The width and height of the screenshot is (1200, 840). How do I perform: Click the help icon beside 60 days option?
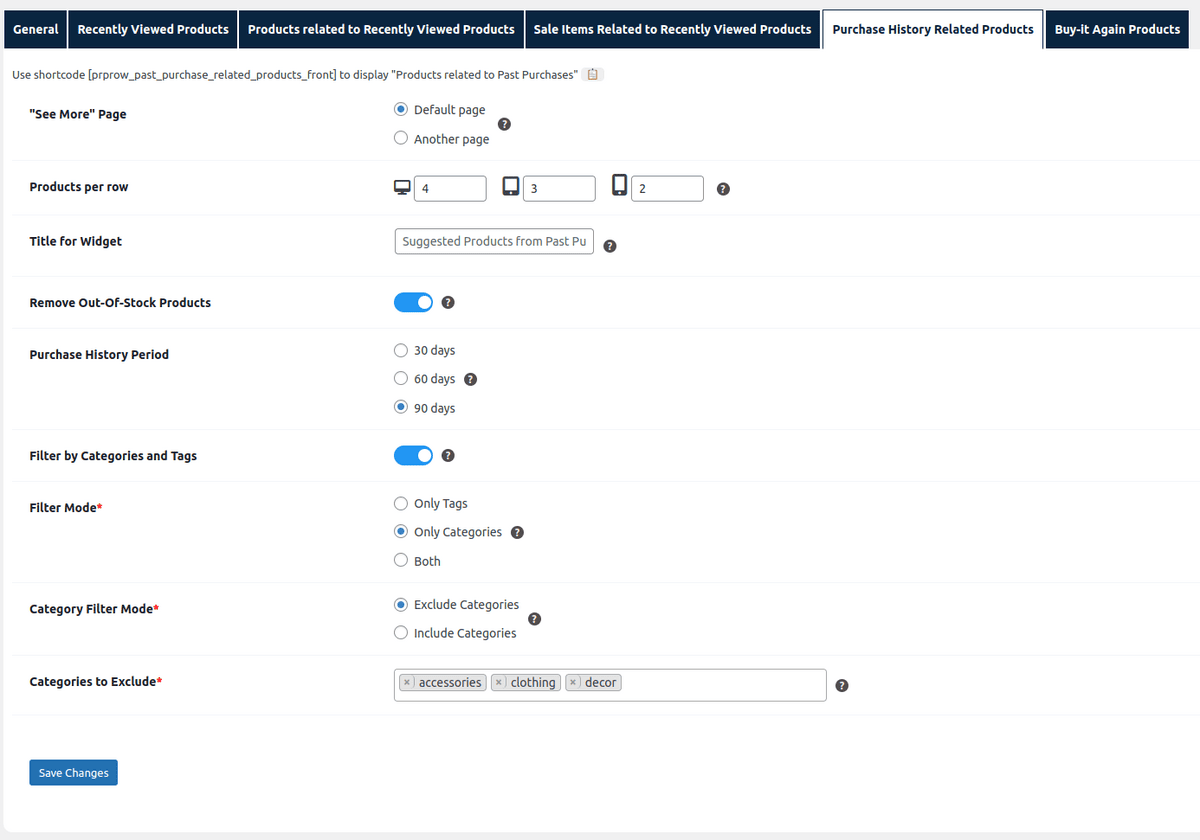pyautogui.click(x=470, y=379)
